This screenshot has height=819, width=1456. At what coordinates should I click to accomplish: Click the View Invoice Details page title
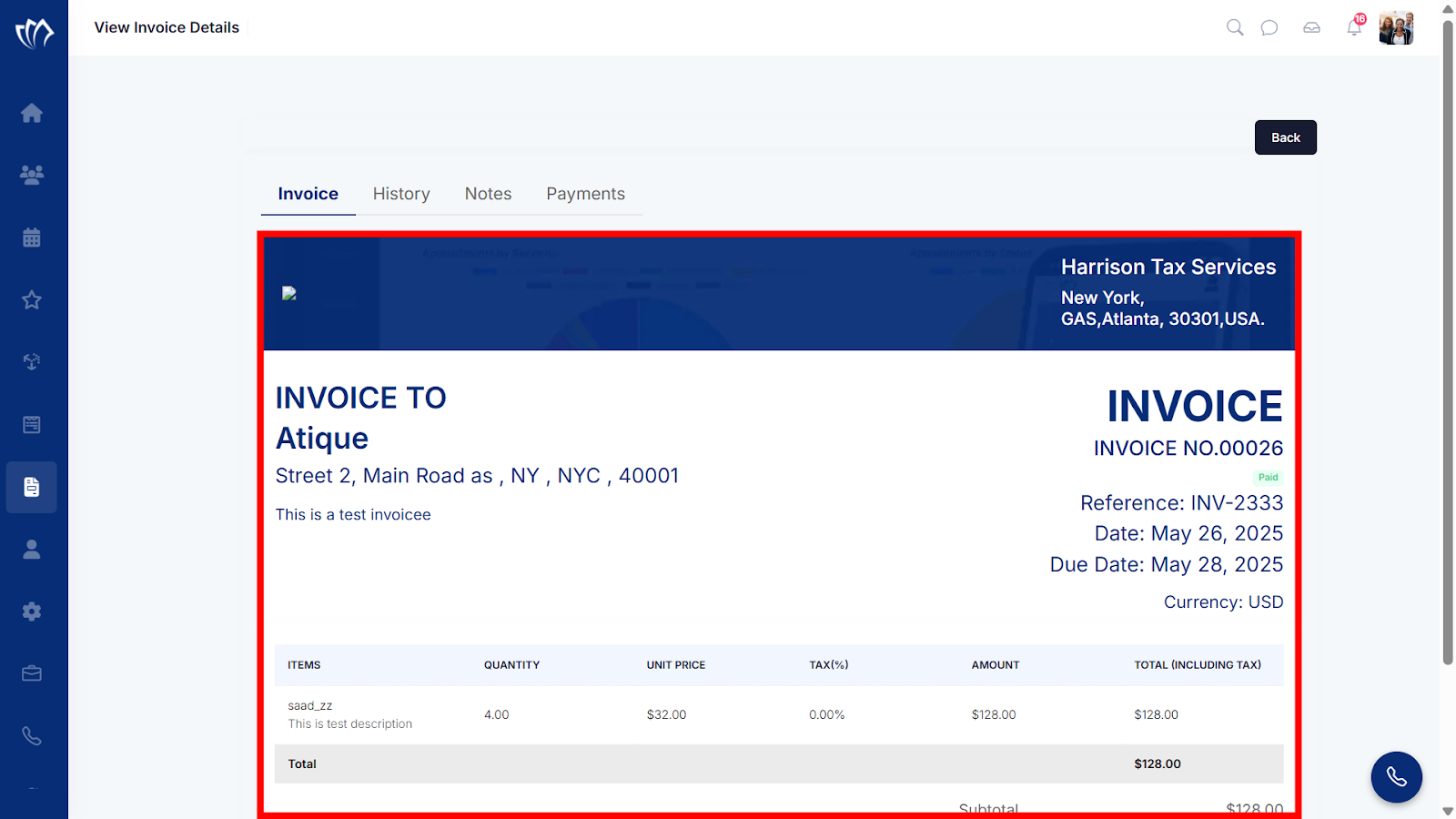[x=167, y=27]
